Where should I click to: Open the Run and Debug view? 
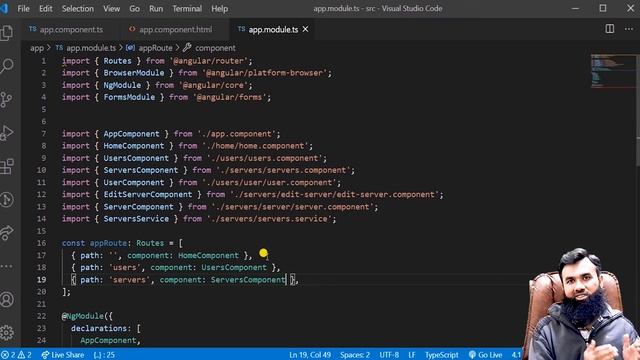(7, 133)
